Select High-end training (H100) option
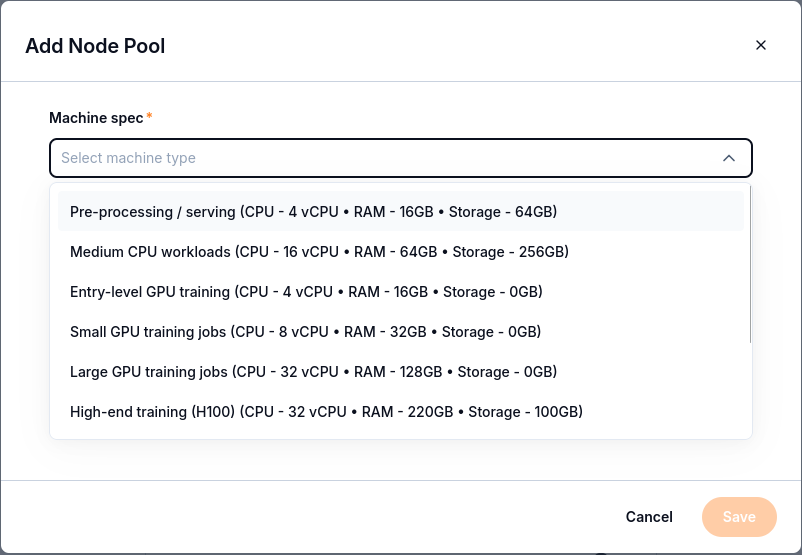The height and width of the screenshot is (555, 802). coord(400,412)
